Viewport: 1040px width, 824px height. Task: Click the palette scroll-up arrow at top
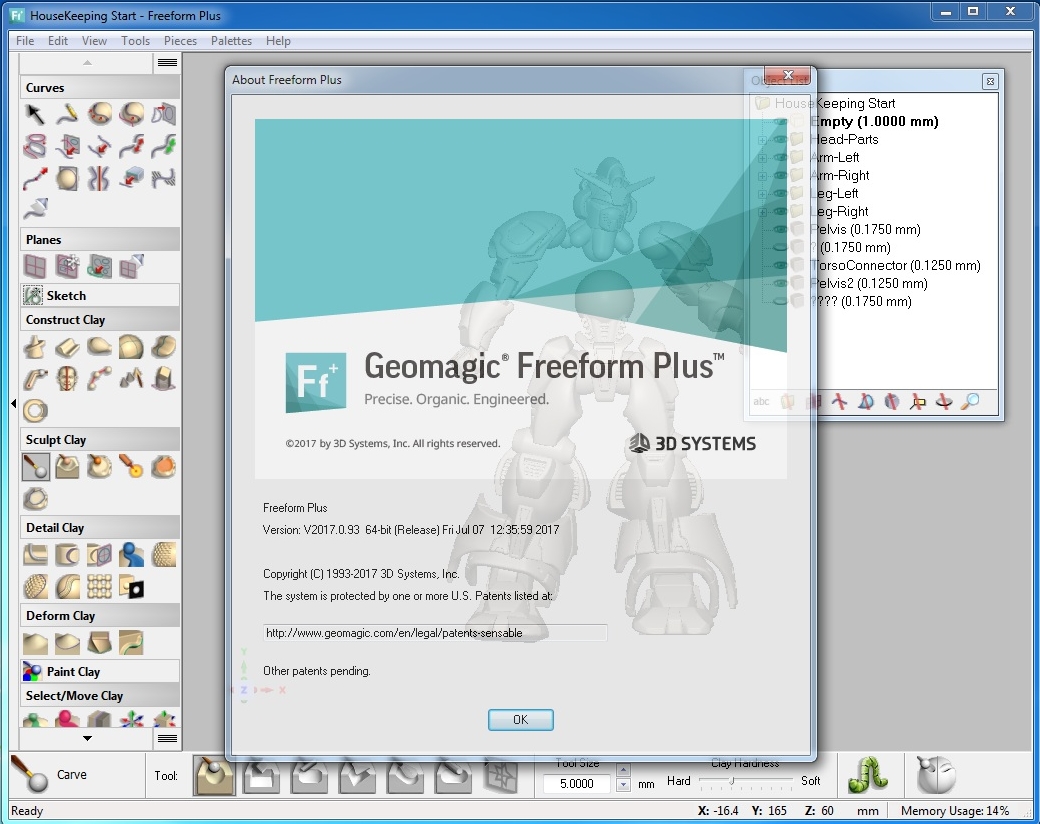click(x=87, y=63)
